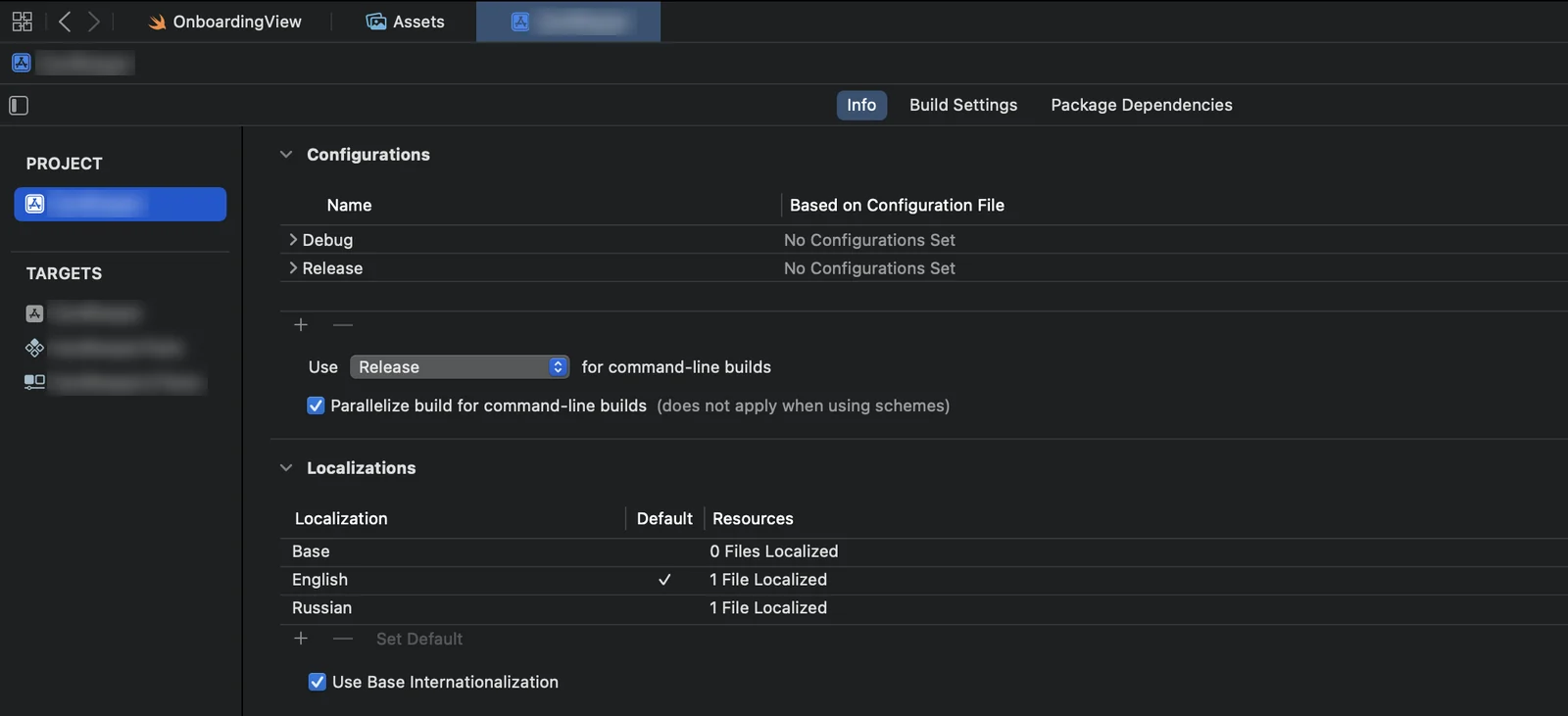Click the Russian row's 1 File Localized cell
The height and width of the screenshot is (716, 1568).
(768, 608)
